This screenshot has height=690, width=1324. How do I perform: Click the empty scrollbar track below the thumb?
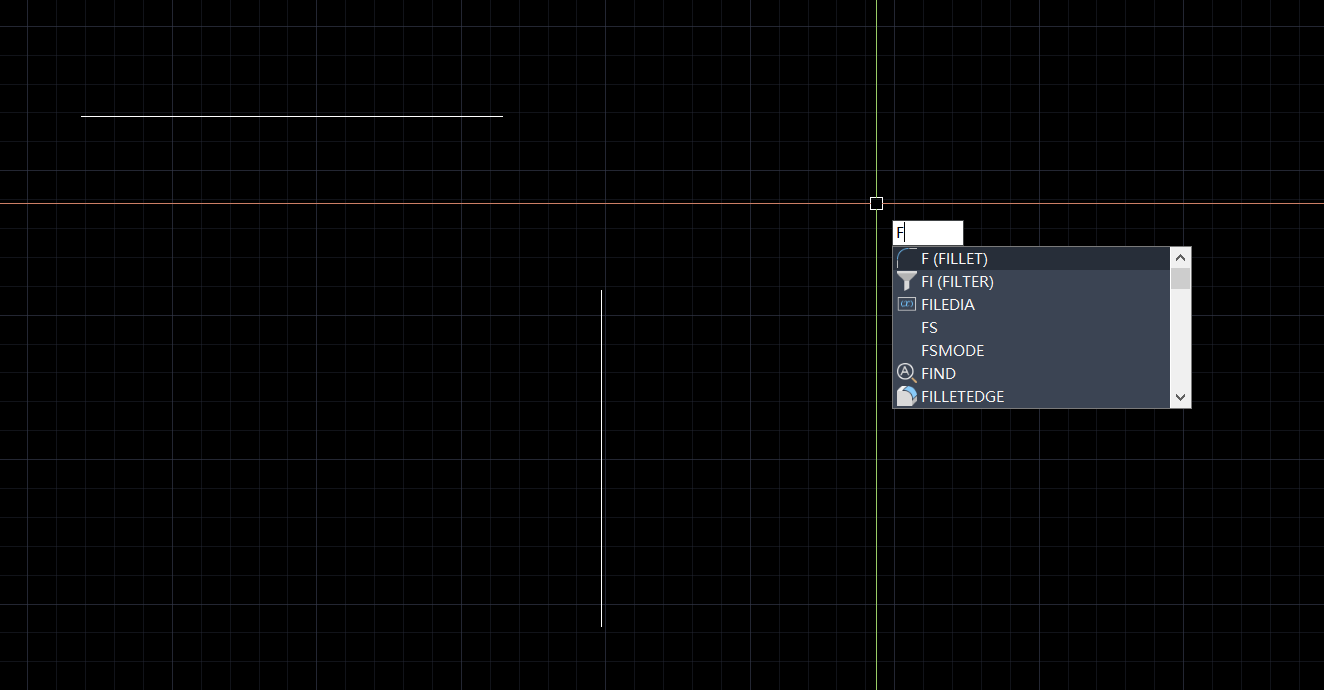click(1180, 340)
